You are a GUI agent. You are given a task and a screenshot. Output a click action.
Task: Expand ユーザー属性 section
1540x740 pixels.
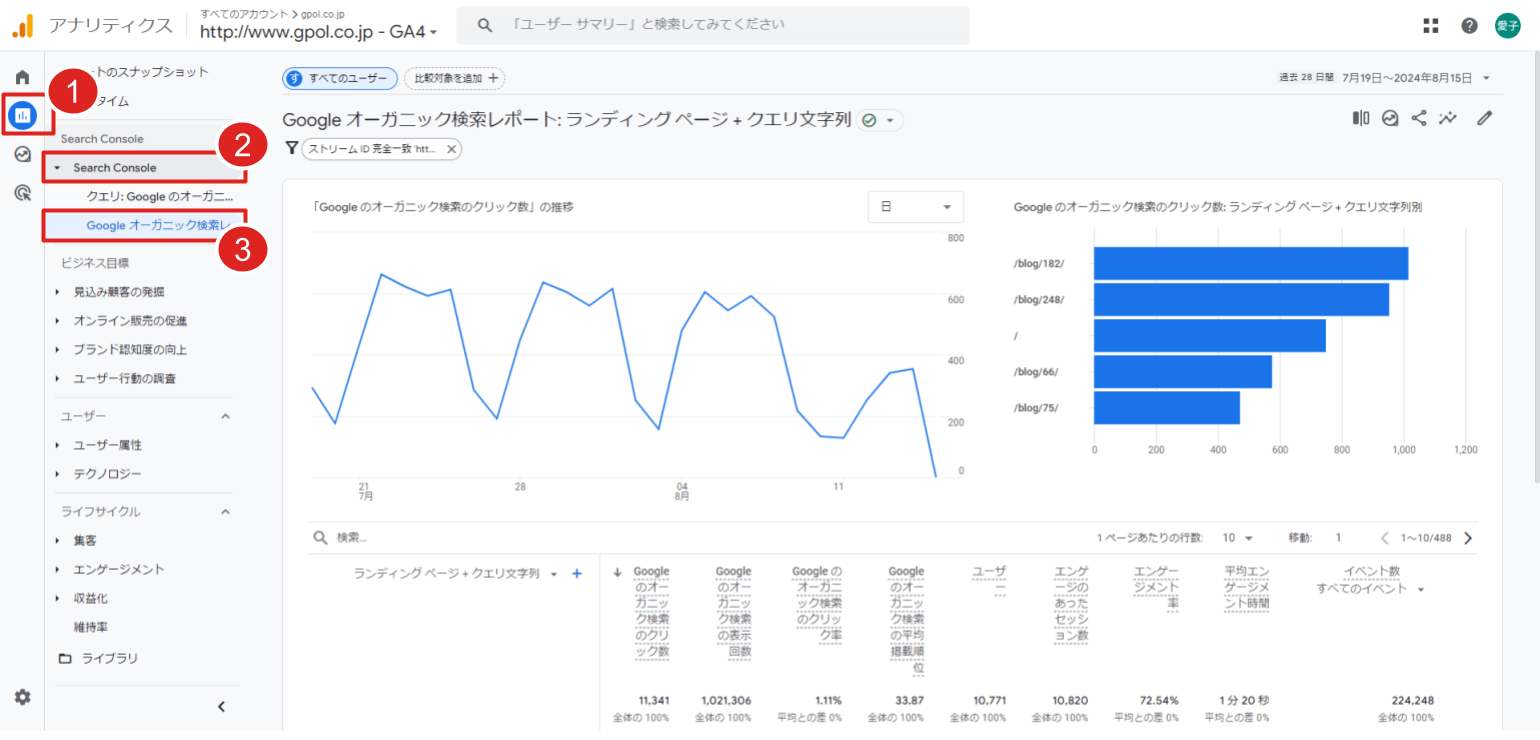point(57,445)
